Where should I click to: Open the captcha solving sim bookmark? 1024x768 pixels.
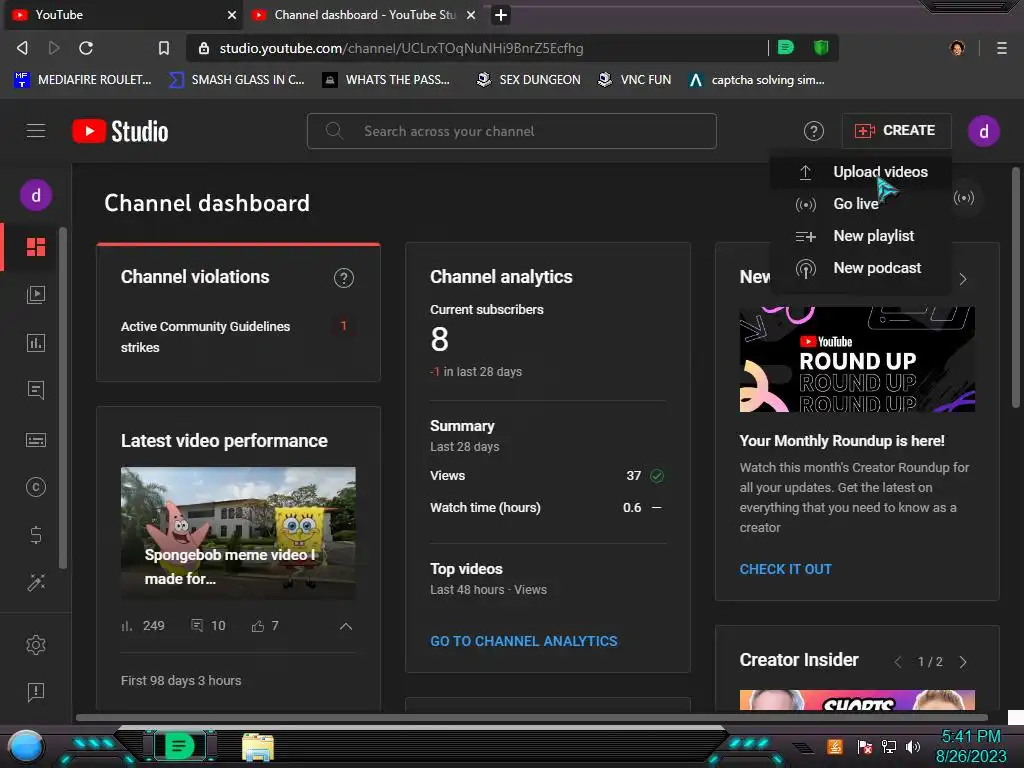click(757, 80)
